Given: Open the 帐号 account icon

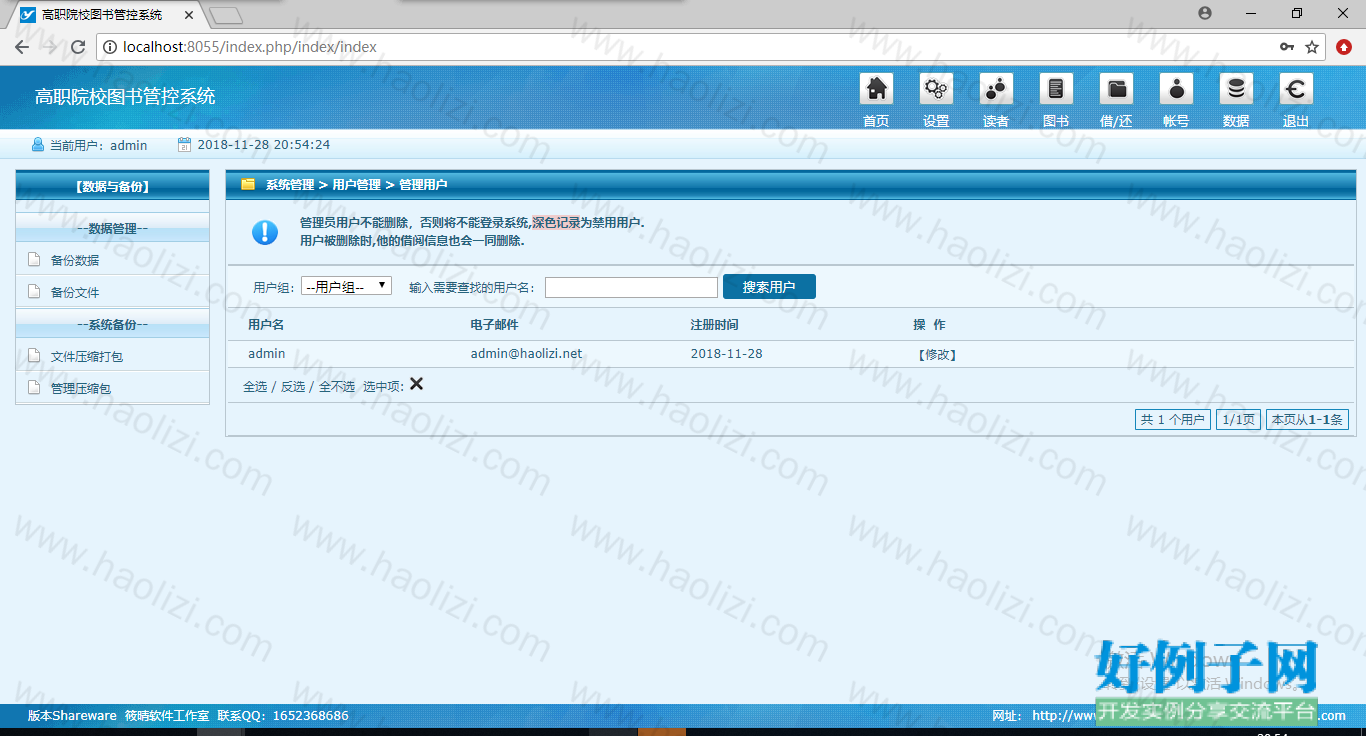Looking at the screenshot, I should point(1176,89).
